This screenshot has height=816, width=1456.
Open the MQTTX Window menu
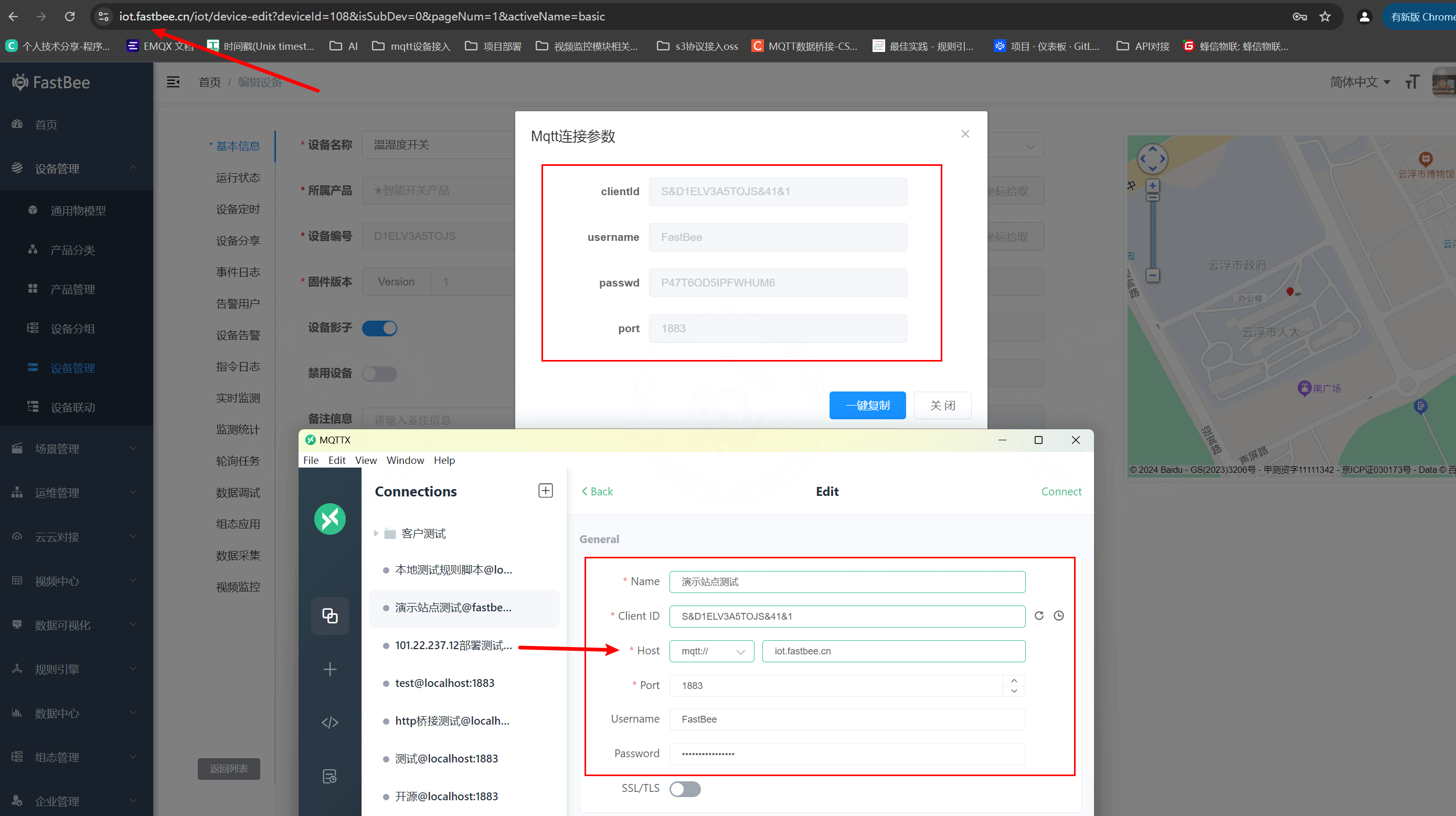click(405, 460)
